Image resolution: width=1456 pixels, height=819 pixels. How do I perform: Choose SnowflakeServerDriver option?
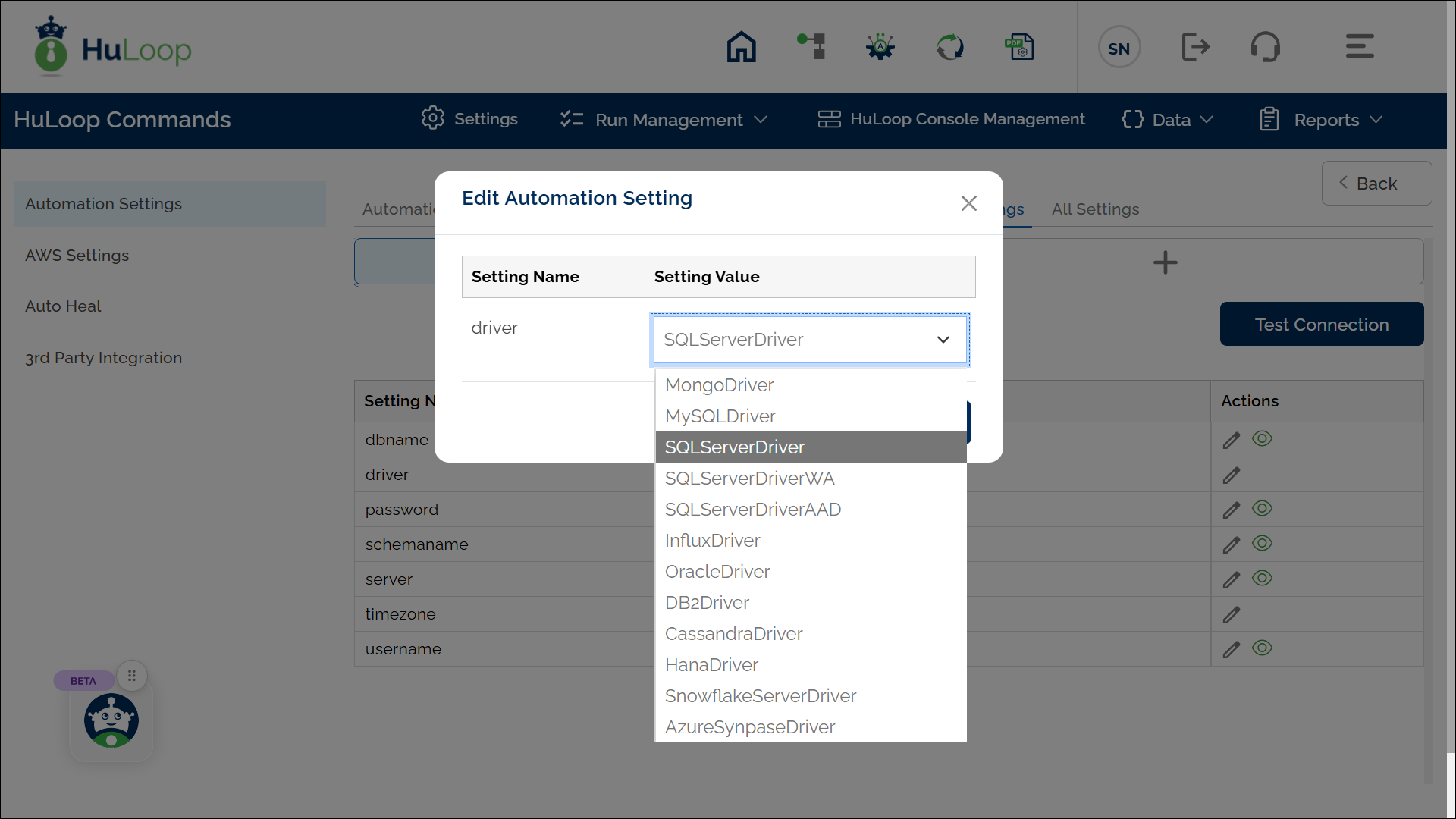coord(760,696)
